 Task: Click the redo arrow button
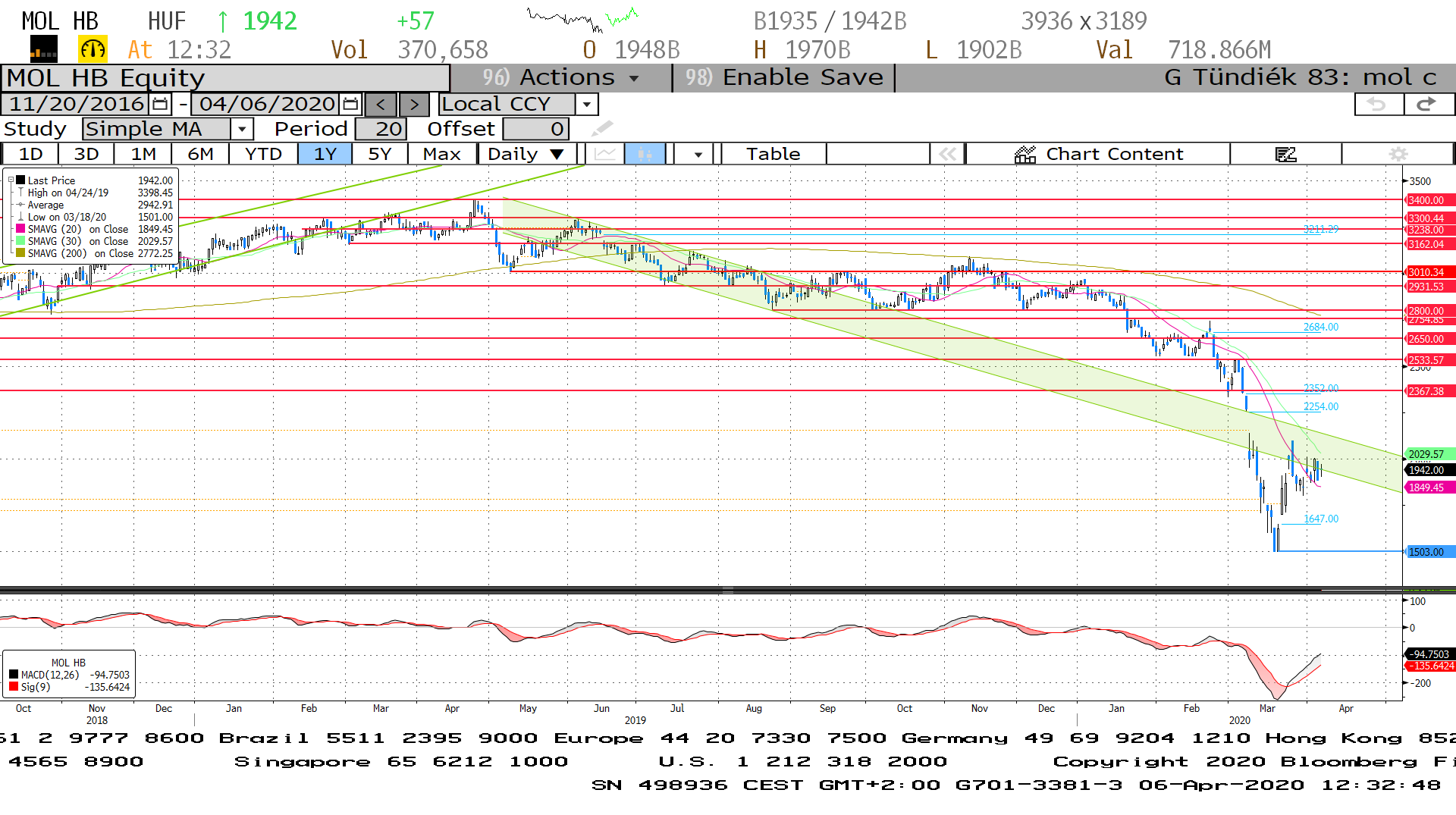(x=1429, y=105)
